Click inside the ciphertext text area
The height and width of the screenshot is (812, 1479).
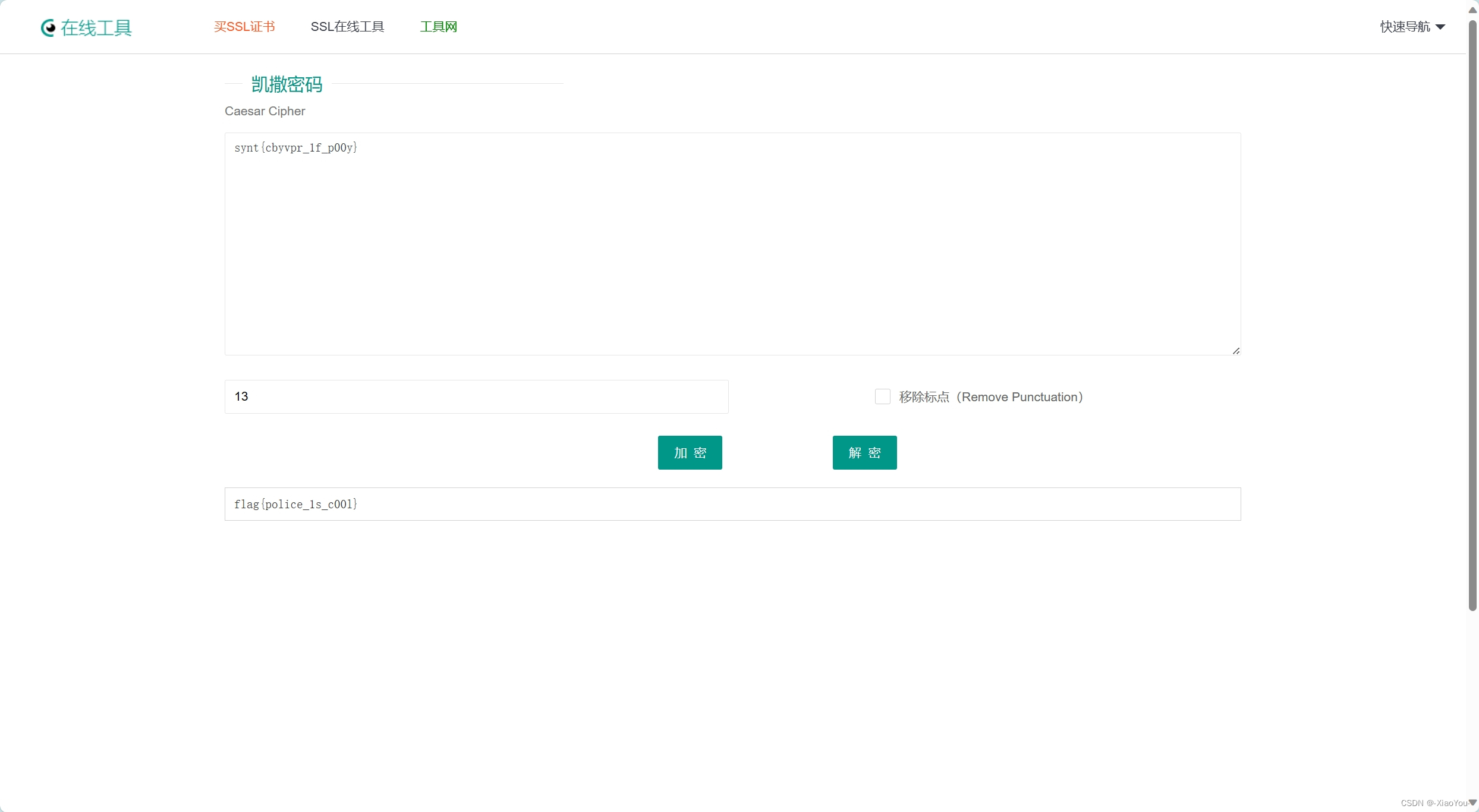coord(731,244)
